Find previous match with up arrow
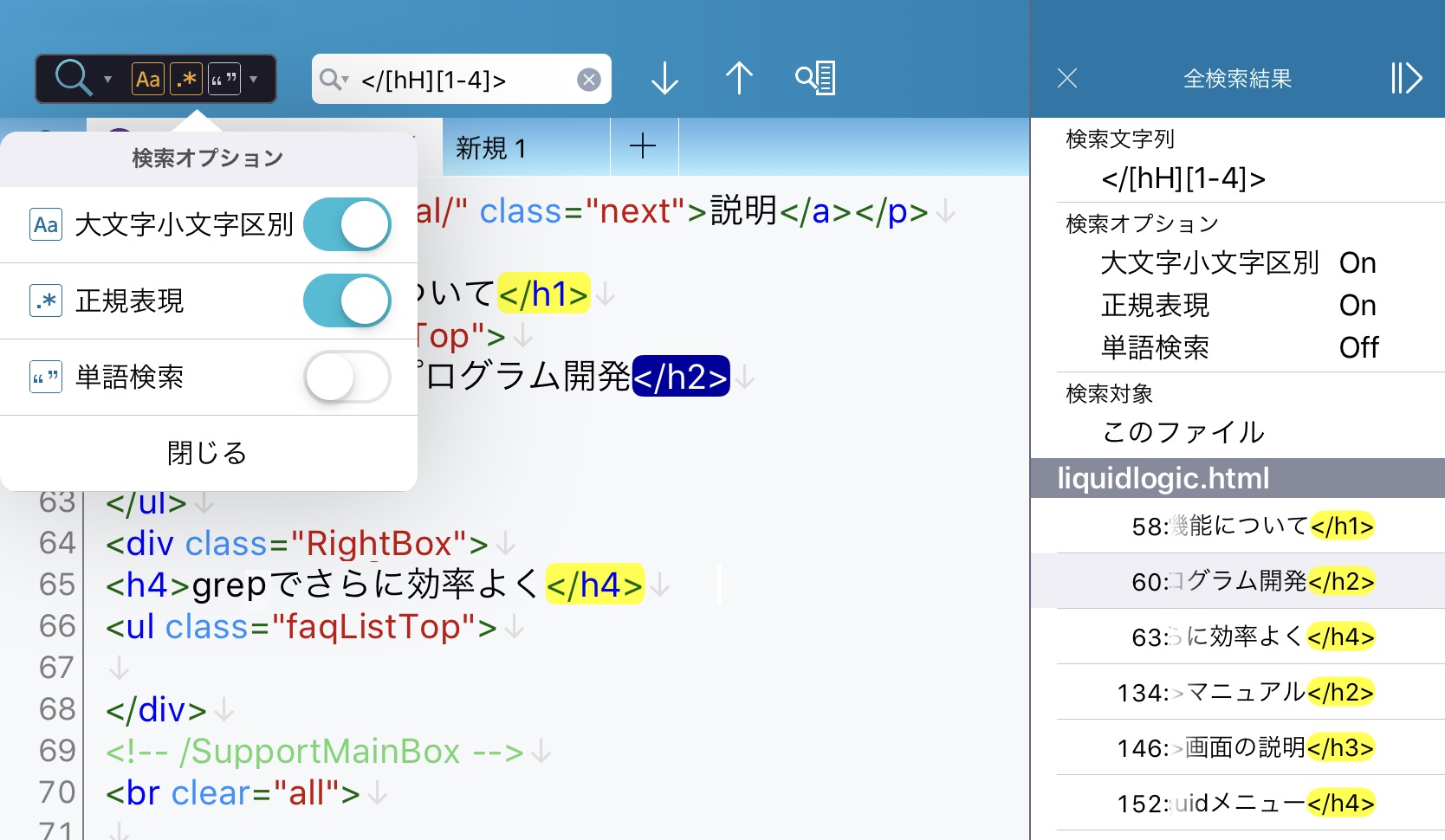 739,79
